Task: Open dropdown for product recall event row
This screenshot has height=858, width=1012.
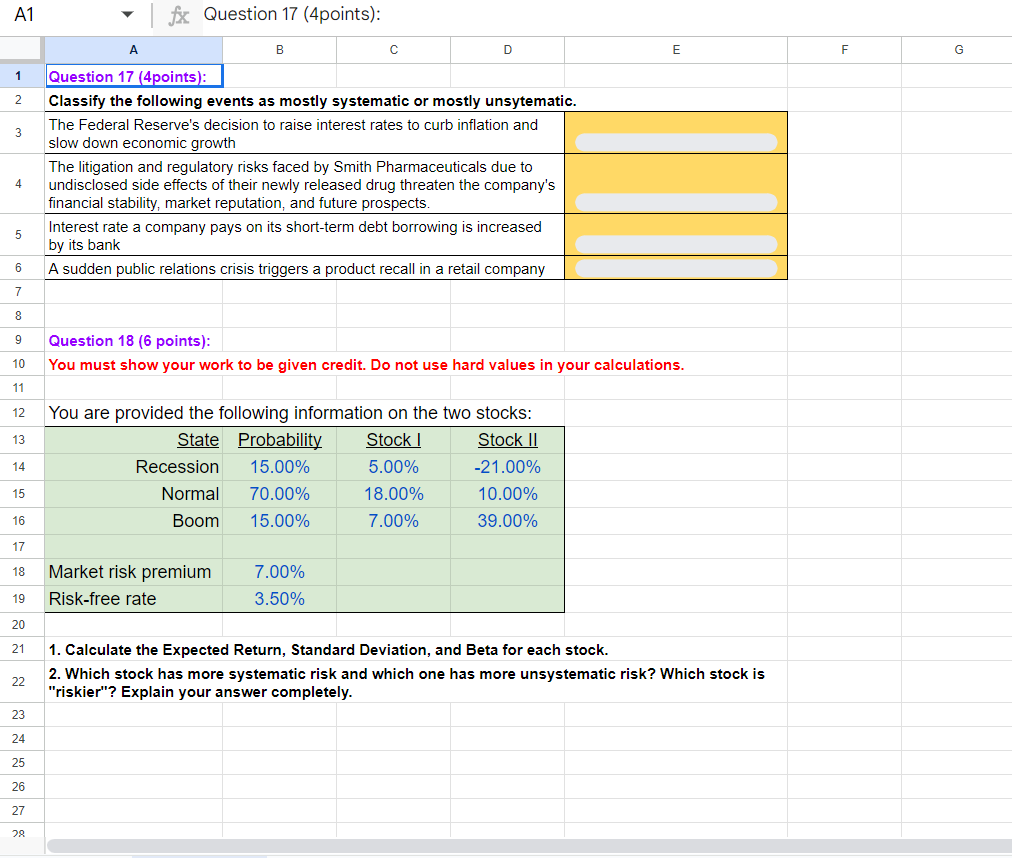Action: click(x=676, y=268)
